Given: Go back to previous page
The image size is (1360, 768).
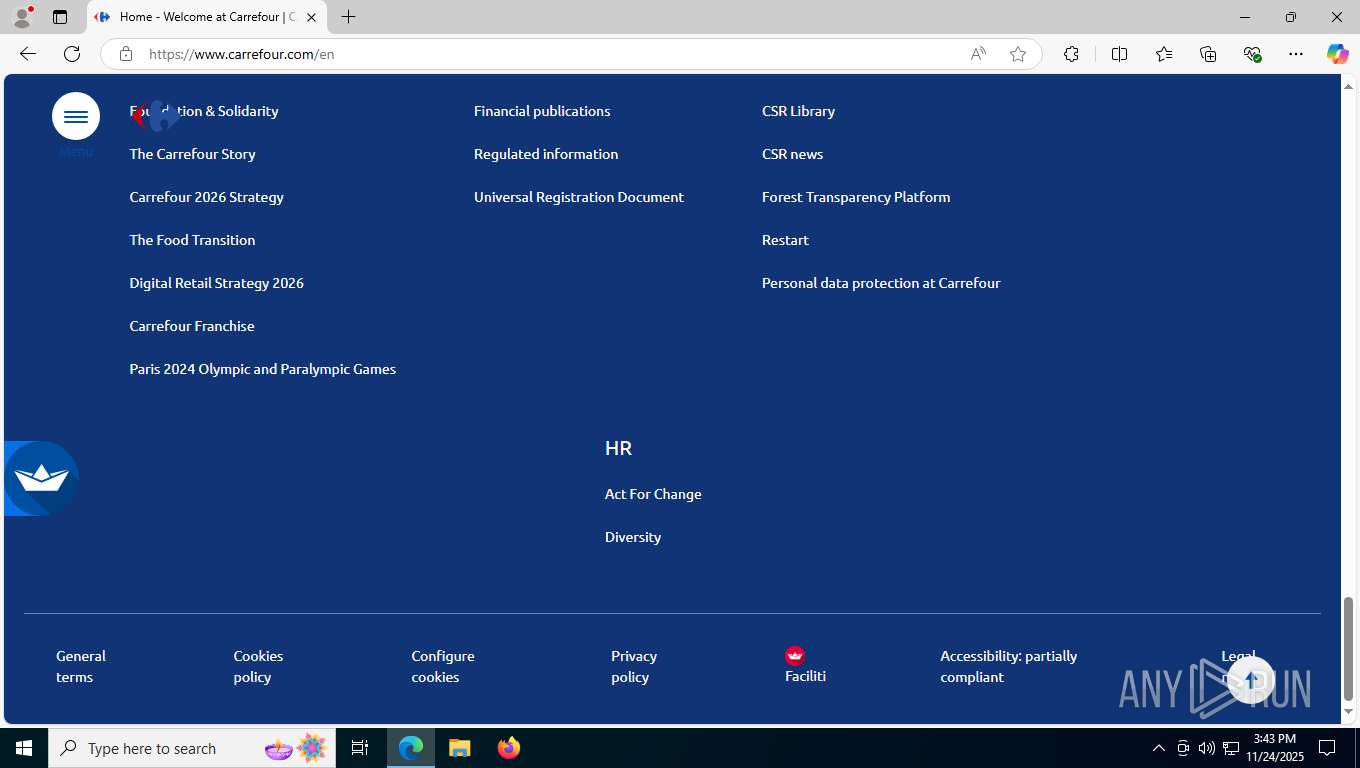Looking at the screenshot, I should [28, 54].
